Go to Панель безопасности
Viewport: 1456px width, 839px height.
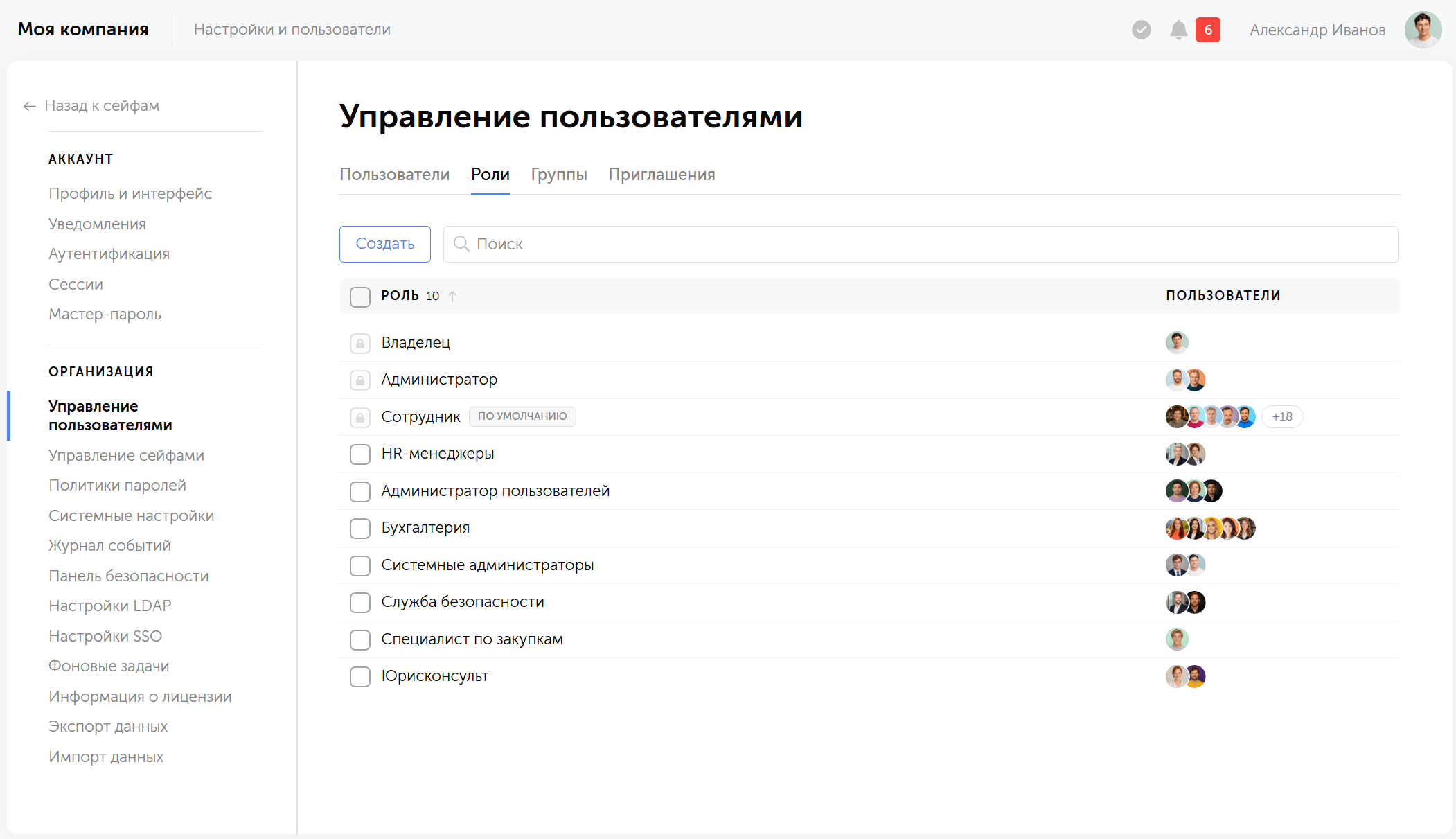128,576
